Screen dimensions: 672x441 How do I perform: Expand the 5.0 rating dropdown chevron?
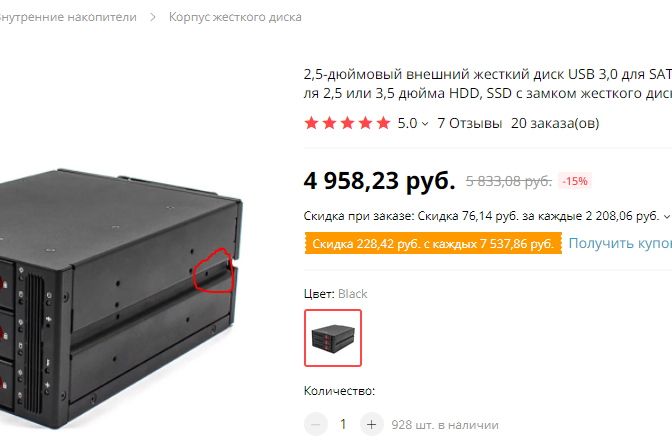click(x=425, y=124)
